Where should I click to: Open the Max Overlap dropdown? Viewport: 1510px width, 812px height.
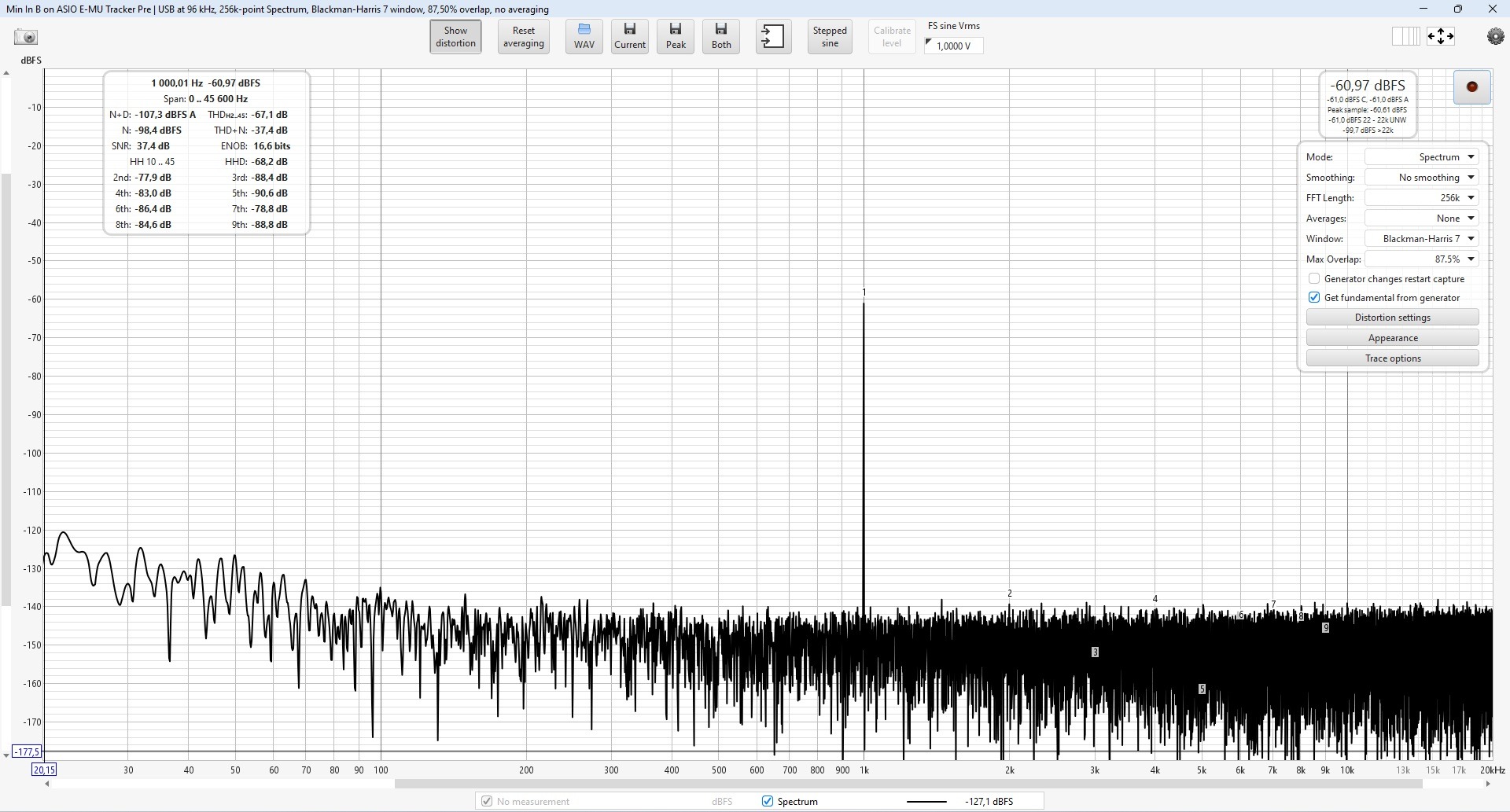[x=1422, y=259]
